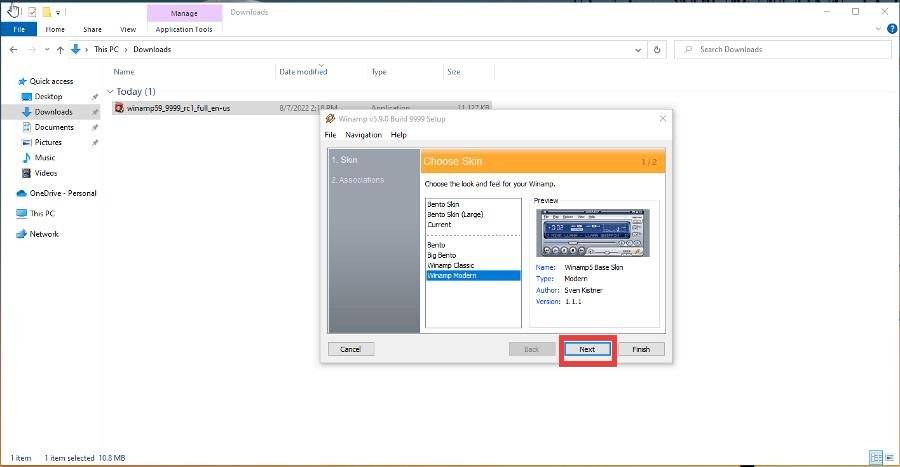Click the Quick Access New folder icon
The width and height of the screenshot is (900, 467).
pos(47,11)
